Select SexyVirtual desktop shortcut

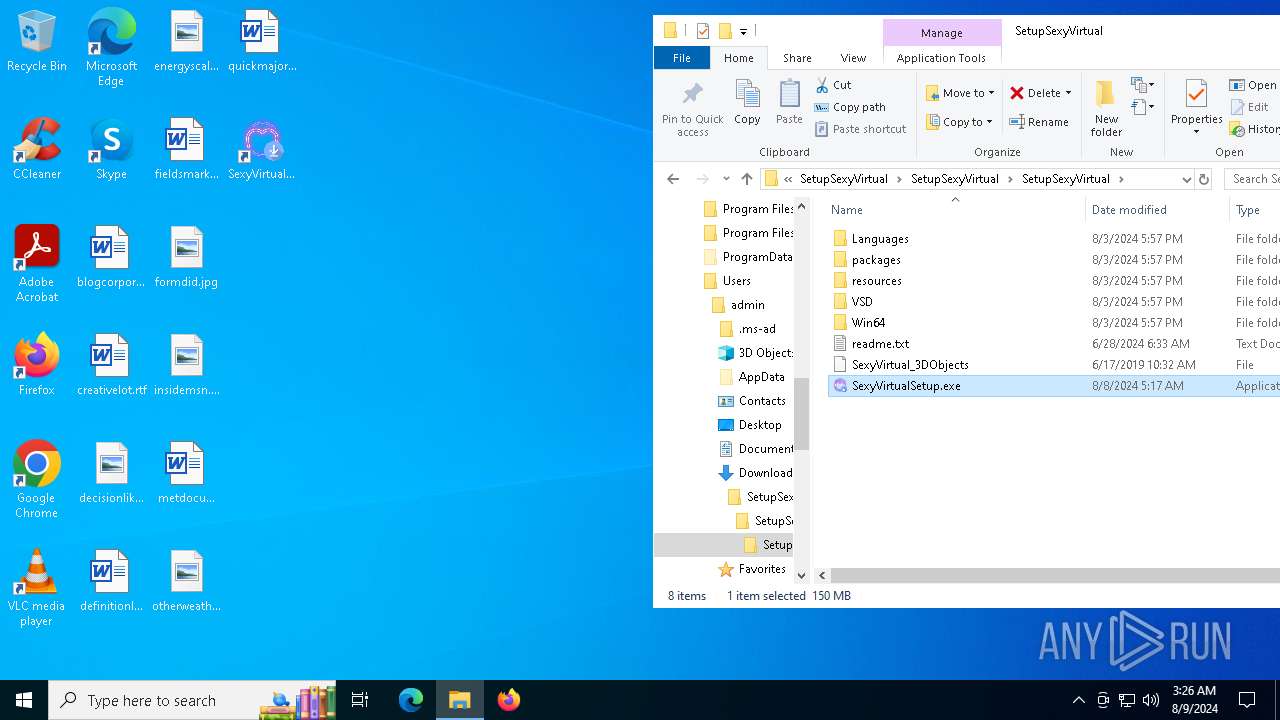pyautogui.click(x=261, y=150)
